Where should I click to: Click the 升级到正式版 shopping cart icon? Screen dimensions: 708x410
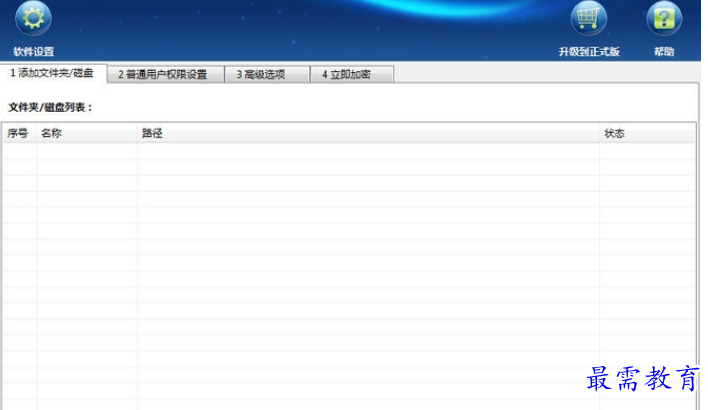[588, 18]
